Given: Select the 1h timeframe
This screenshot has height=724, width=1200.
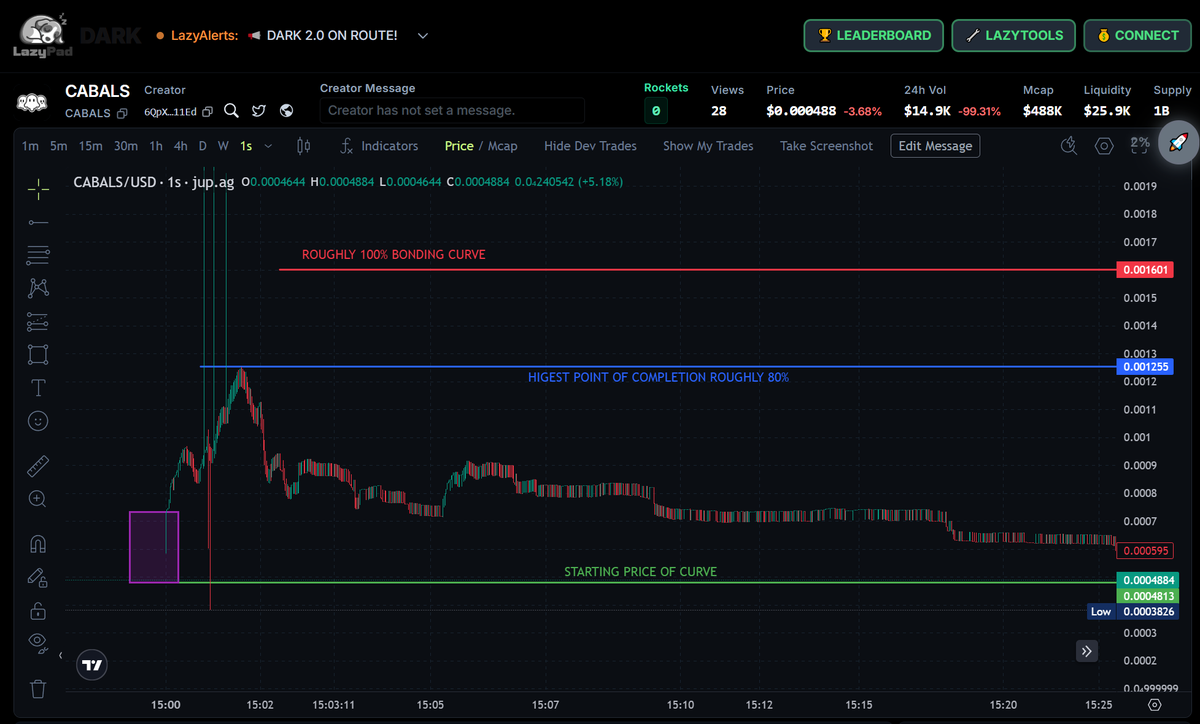Looking at the screenshot, I should coord(156,146).
